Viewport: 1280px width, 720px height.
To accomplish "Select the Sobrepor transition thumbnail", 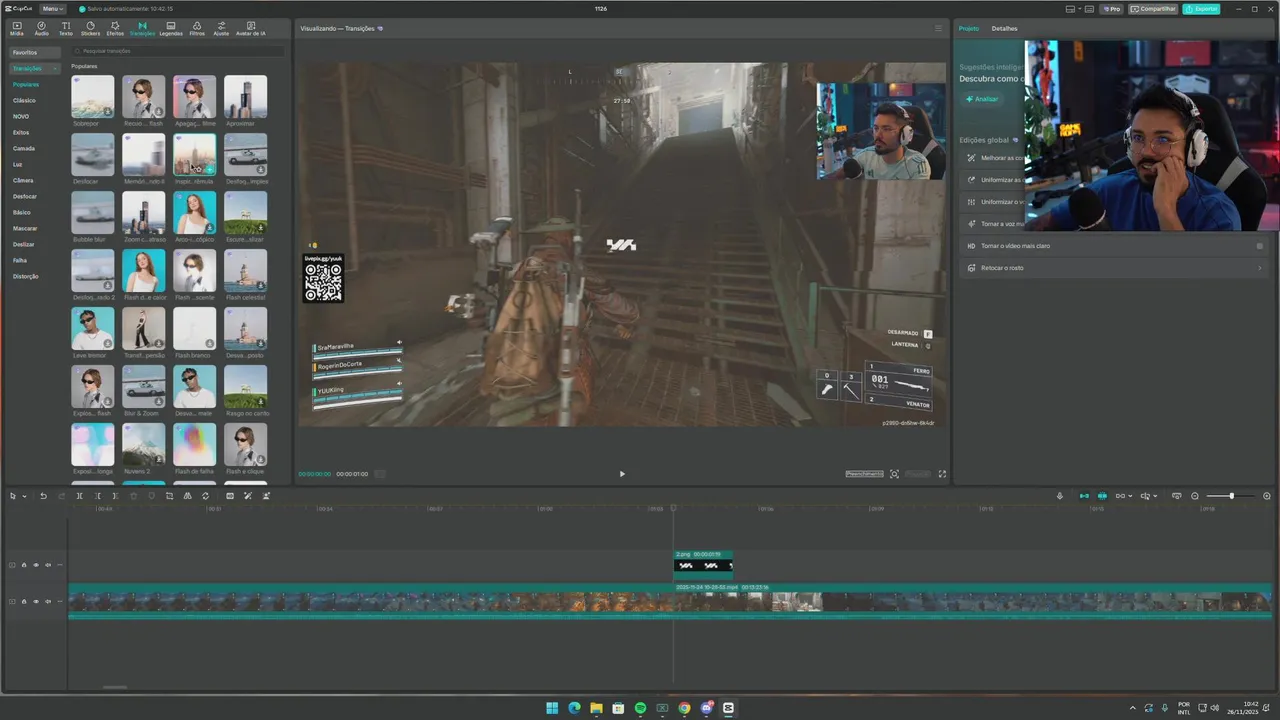I will pos(92,96).
